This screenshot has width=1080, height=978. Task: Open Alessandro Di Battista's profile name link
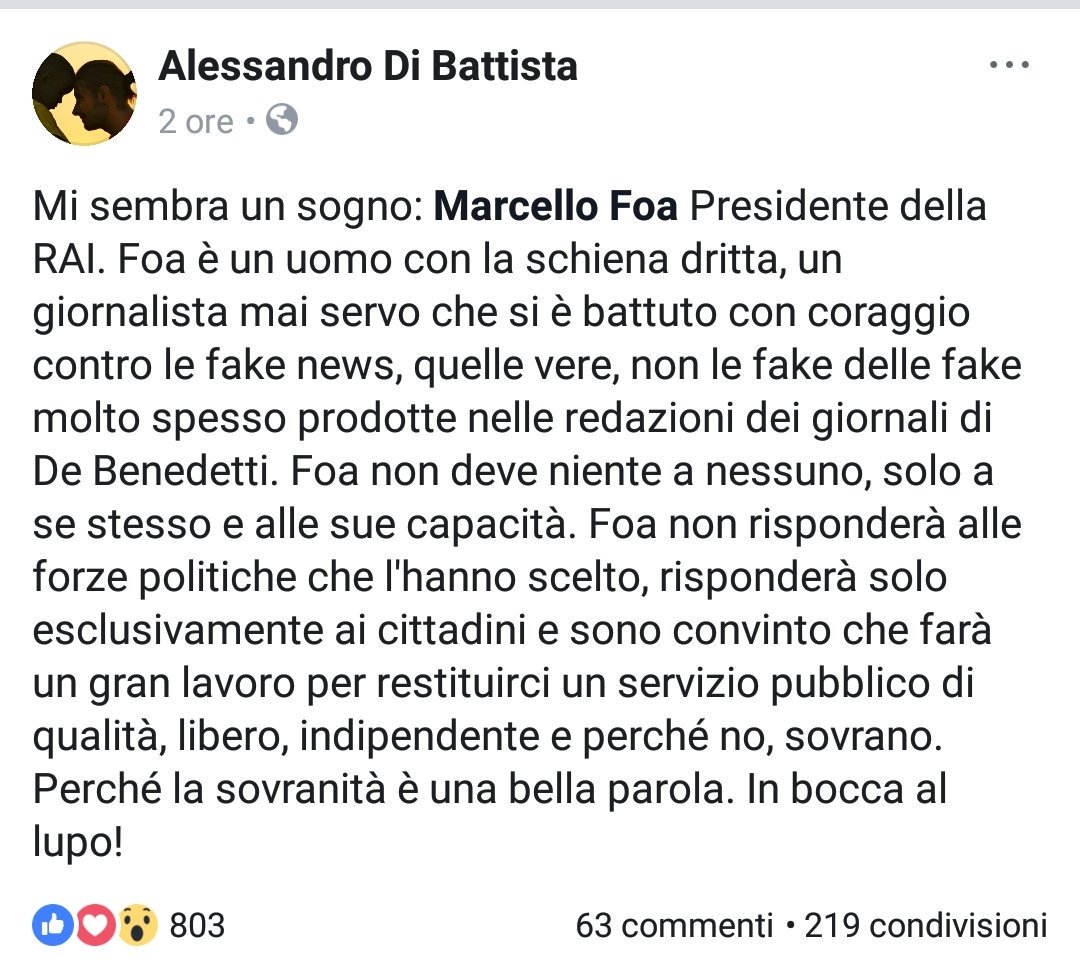(367, 67)
